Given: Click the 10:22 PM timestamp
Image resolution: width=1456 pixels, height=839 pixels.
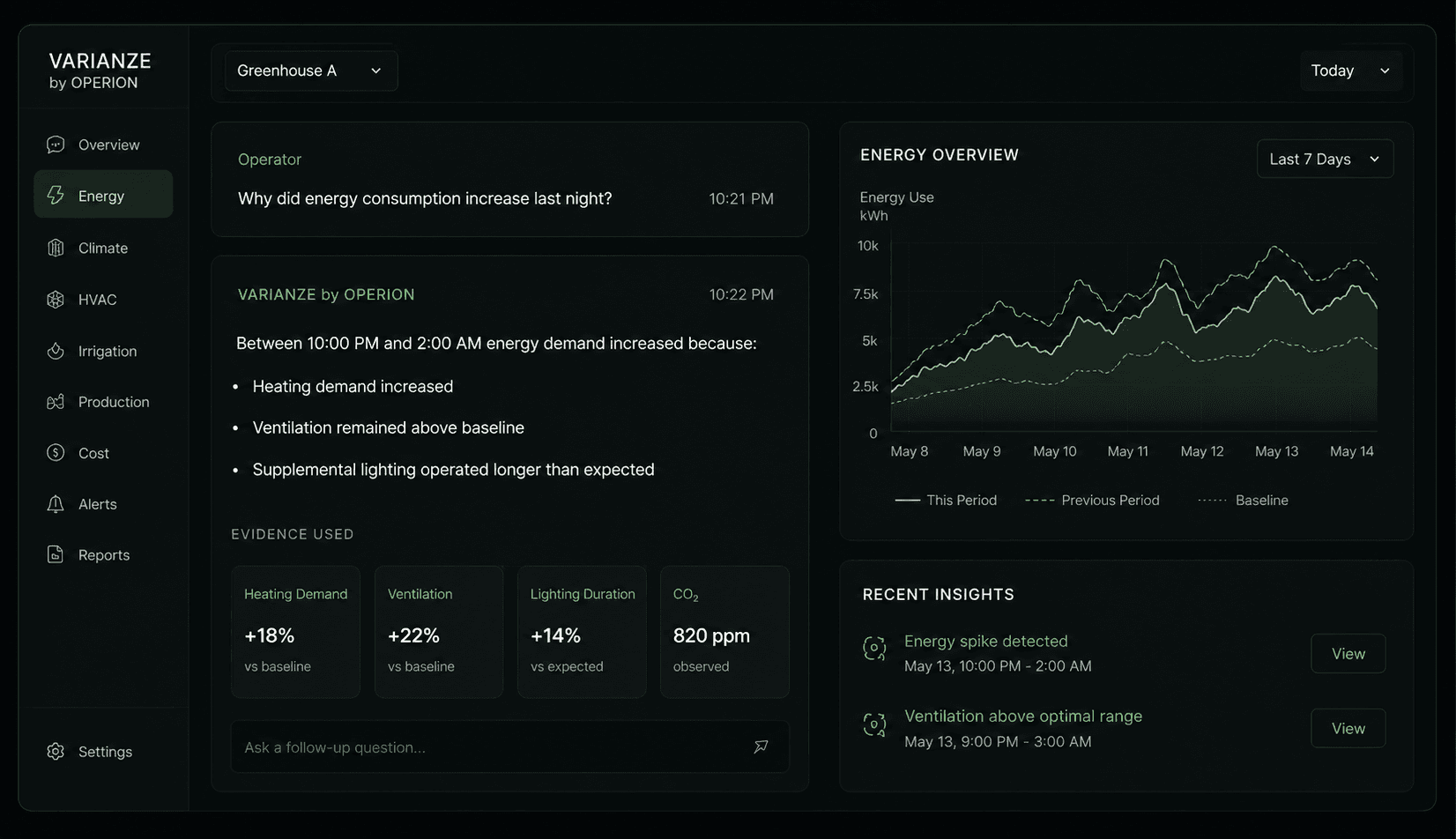Looking at the screenshot, I should tap(741, 294).
